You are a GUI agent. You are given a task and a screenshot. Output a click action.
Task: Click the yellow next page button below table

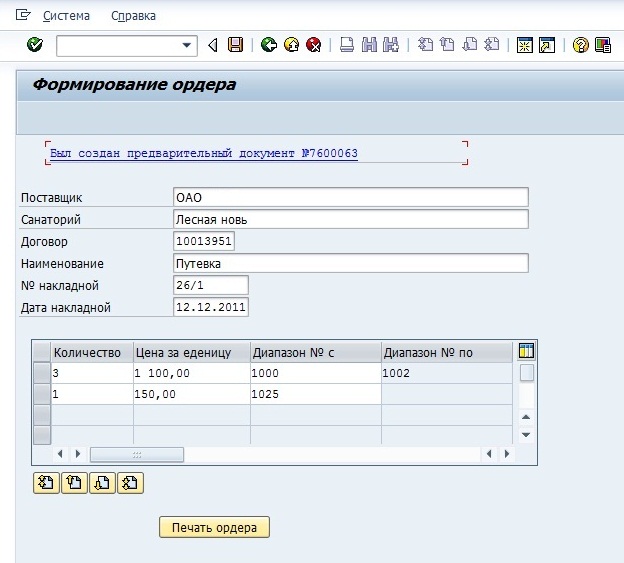pyautogui.click(x=102, y=483)
